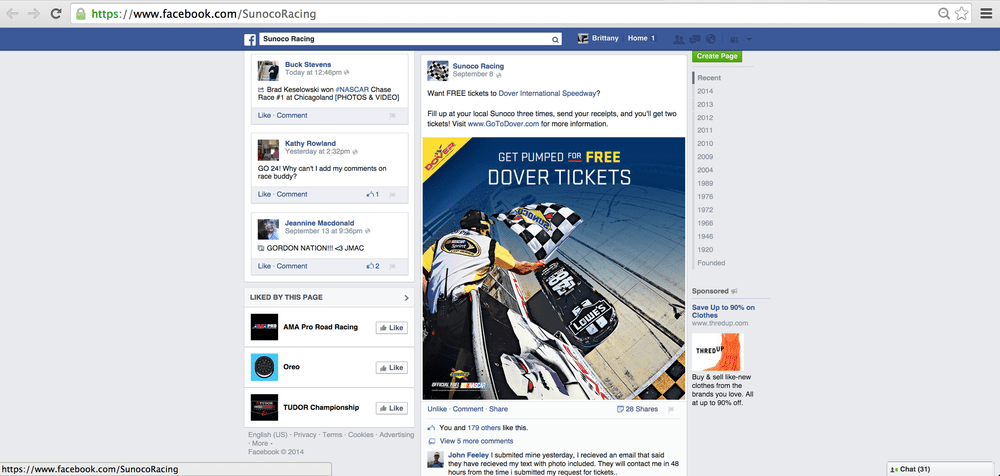Flag Jeannine Macdonald's post

point(392,267)
